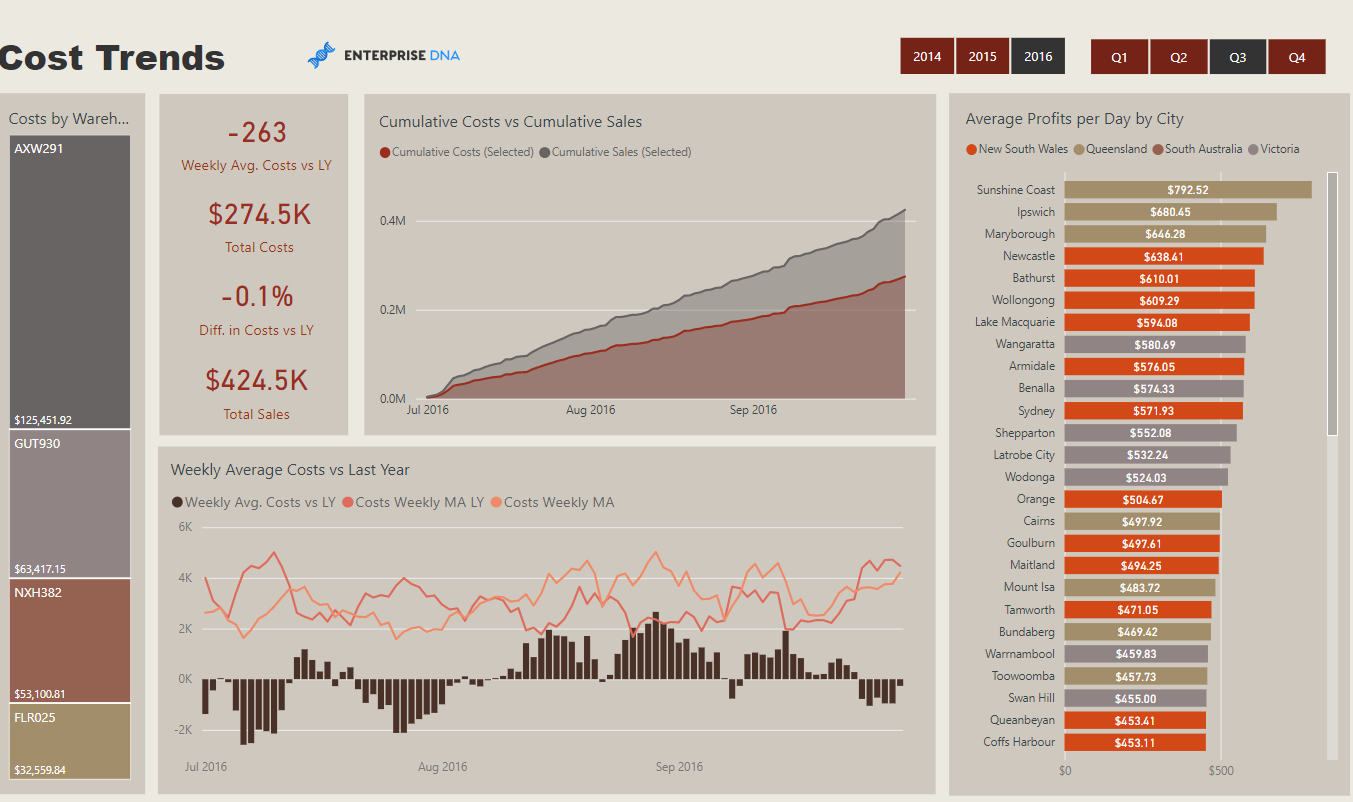This screenshot has width=1353, height=802.
Task: Click the Queensland legend dot
Action: coord(1079,150)
